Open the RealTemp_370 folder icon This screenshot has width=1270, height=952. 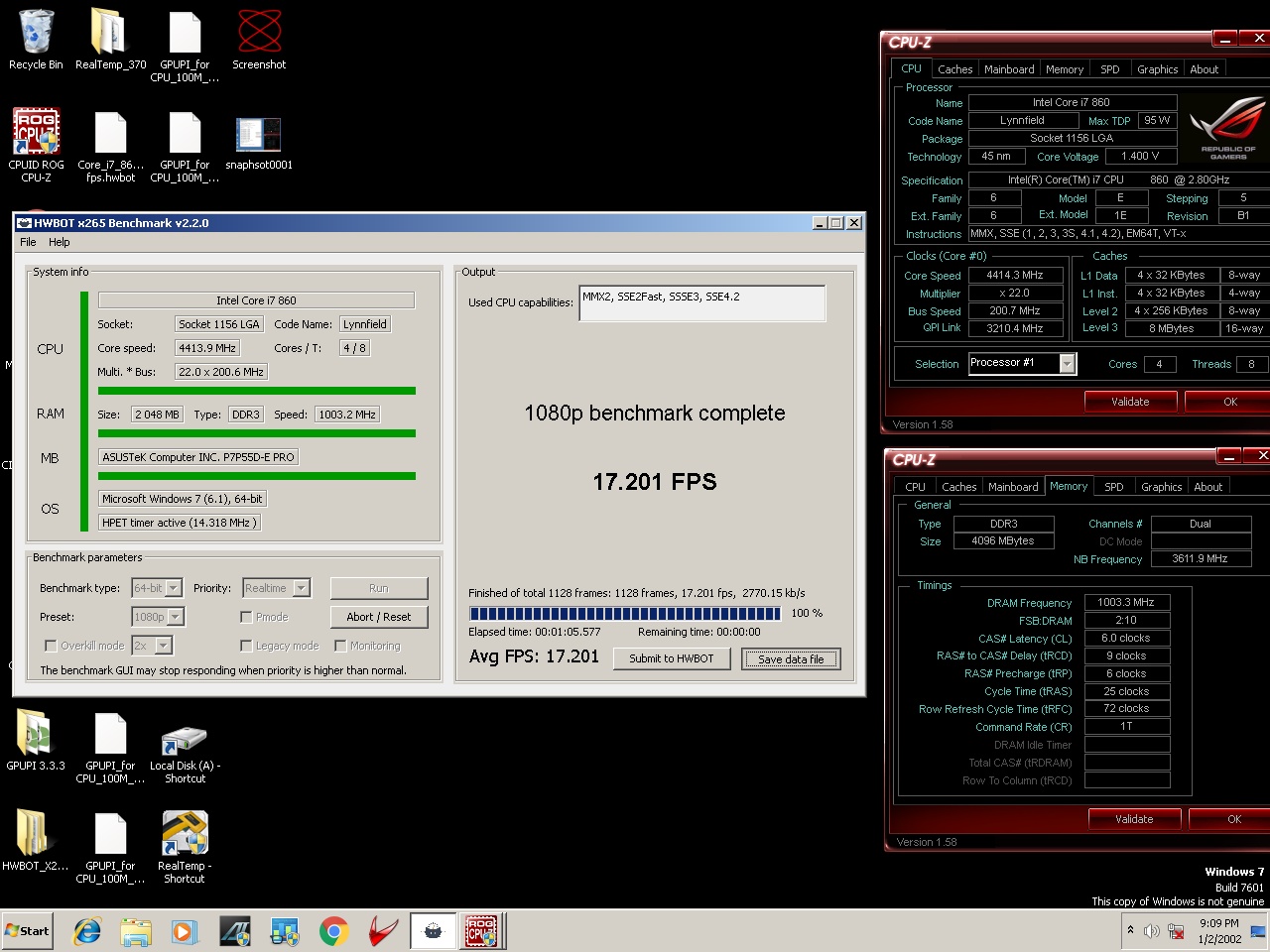click(x=110, y=40)
